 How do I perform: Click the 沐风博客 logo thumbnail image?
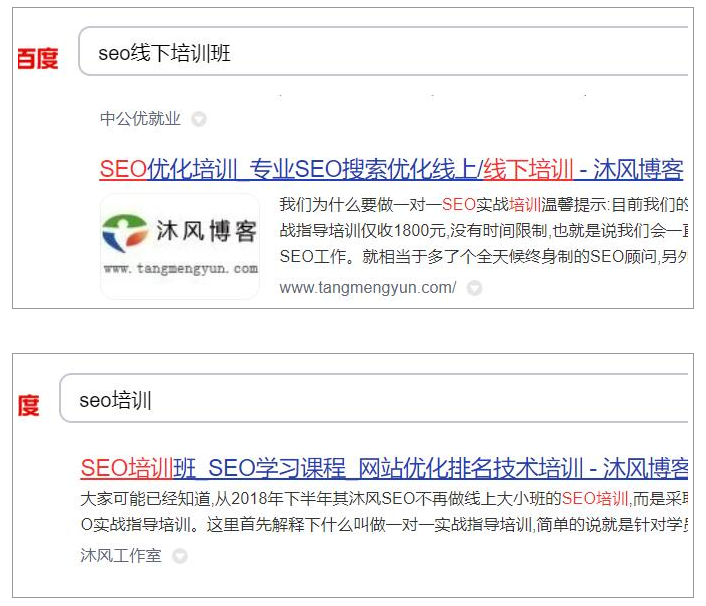point(180,246)
